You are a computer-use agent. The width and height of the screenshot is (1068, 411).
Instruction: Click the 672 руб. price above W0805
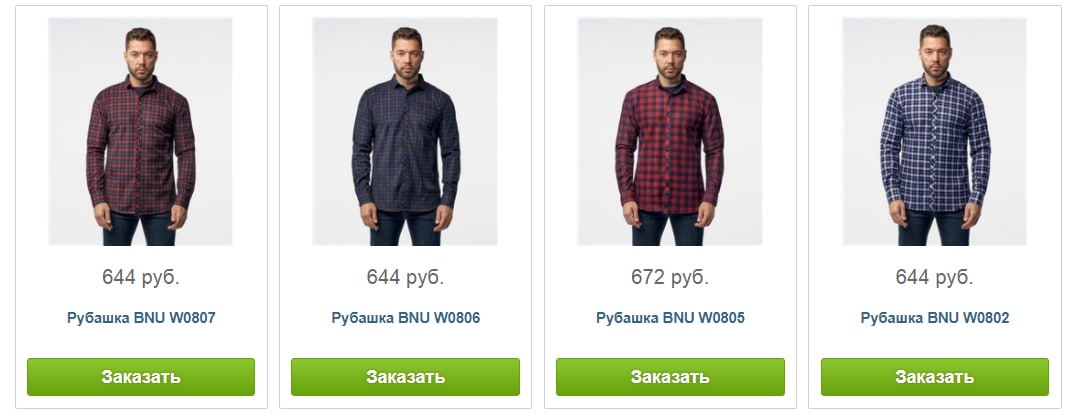coord(670,277)
